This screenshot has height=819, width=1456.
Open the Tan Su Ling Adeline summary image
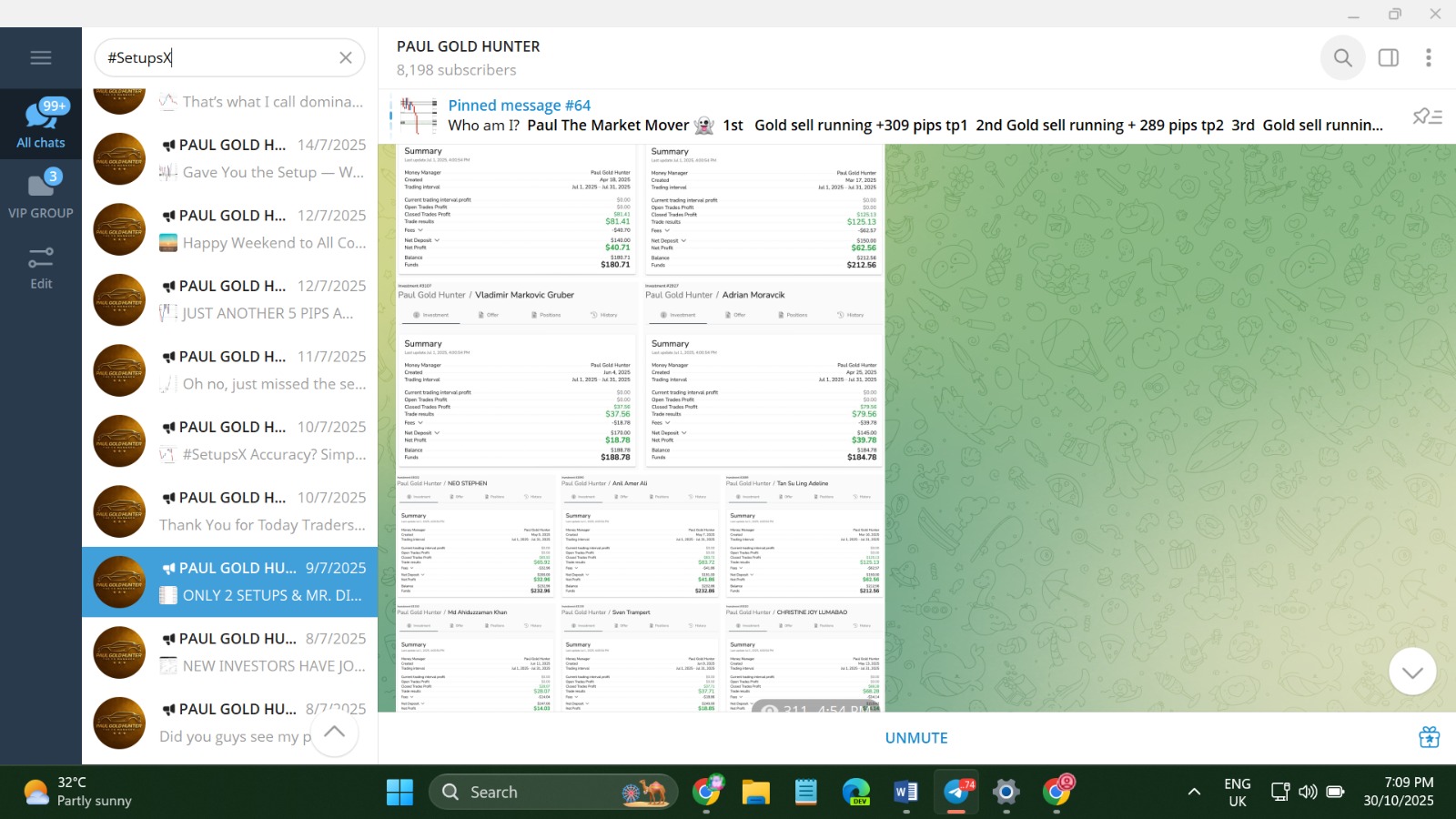coord(804,535)
